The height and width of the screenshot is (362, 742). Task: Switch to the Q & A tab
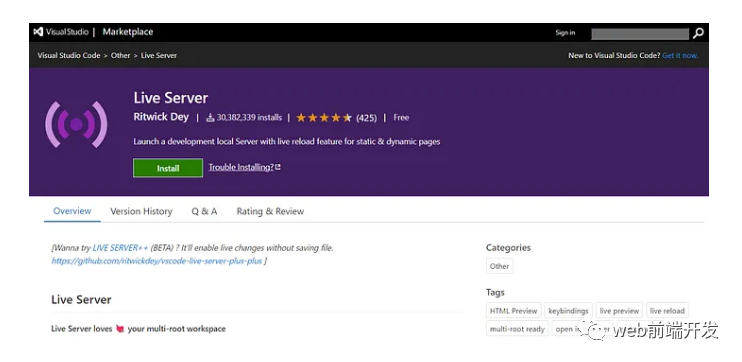tap(204, 212)
